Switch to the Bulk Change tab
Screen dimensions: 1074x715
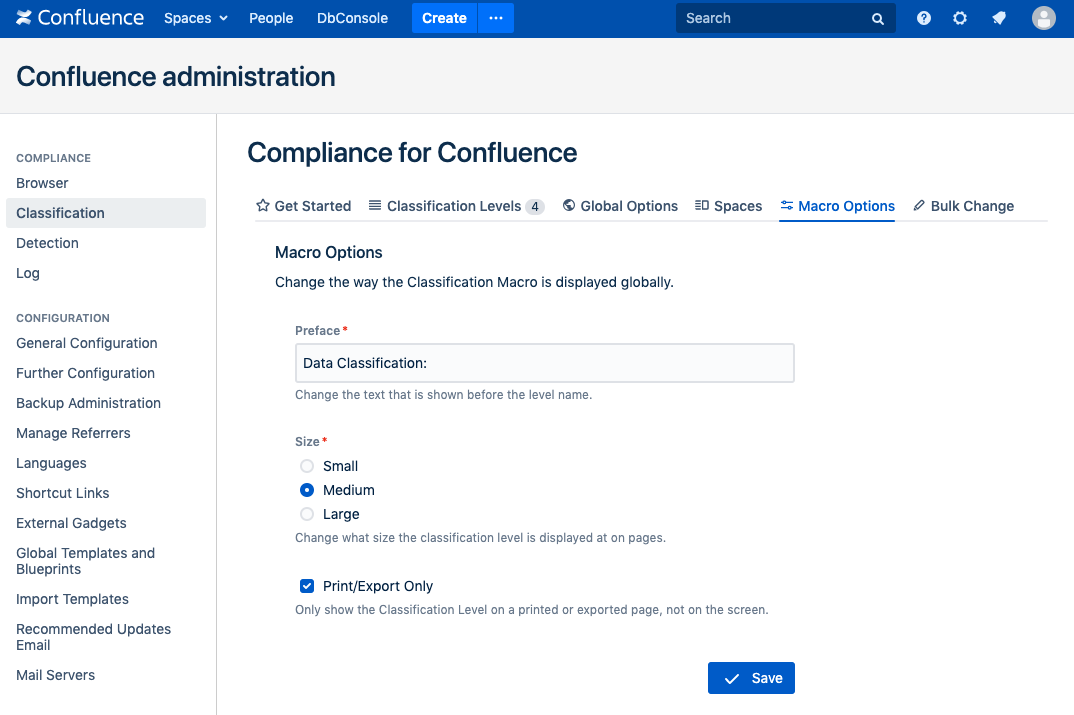(963, 206)
